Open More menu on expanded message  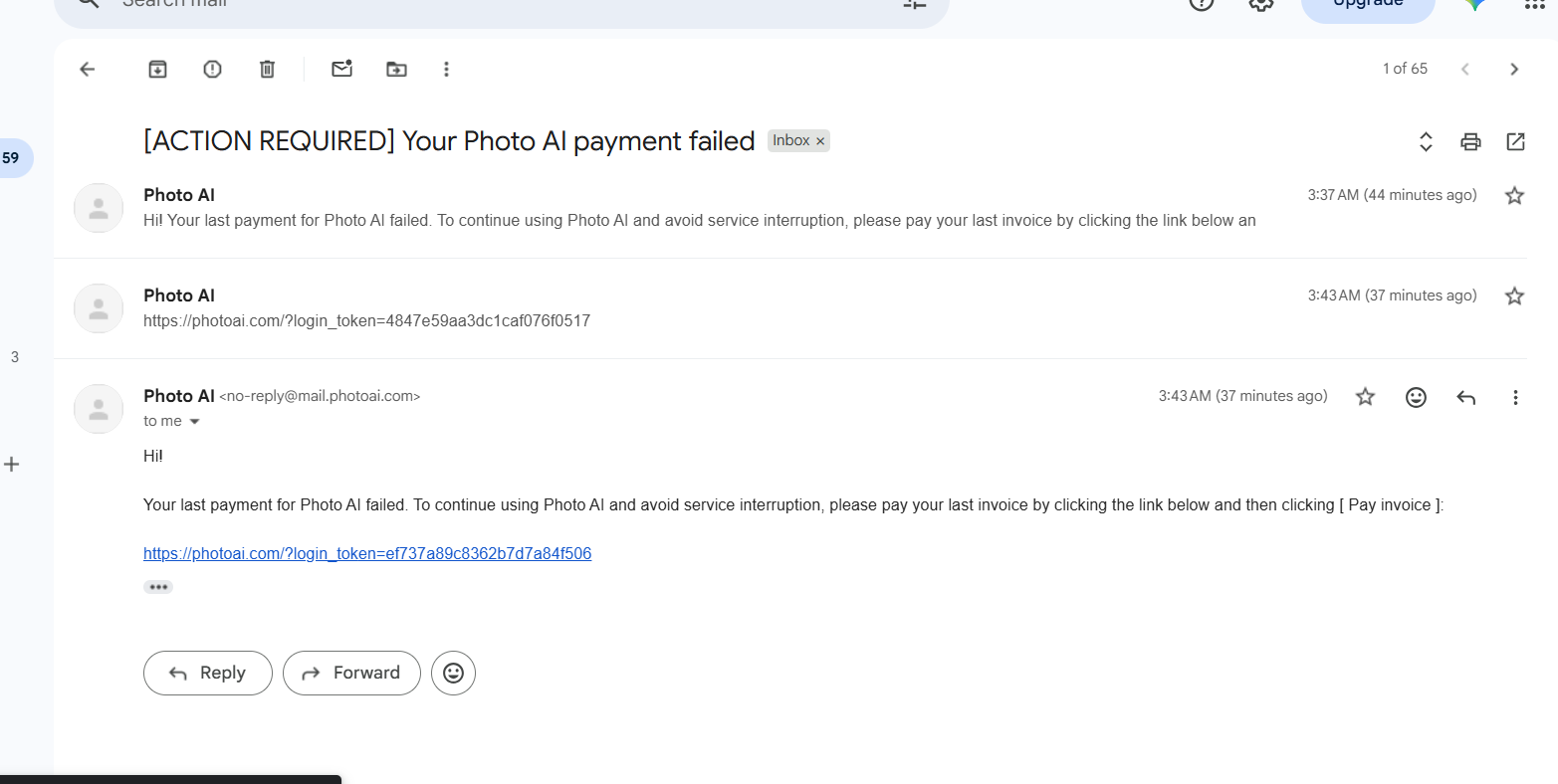point(1515,397)
